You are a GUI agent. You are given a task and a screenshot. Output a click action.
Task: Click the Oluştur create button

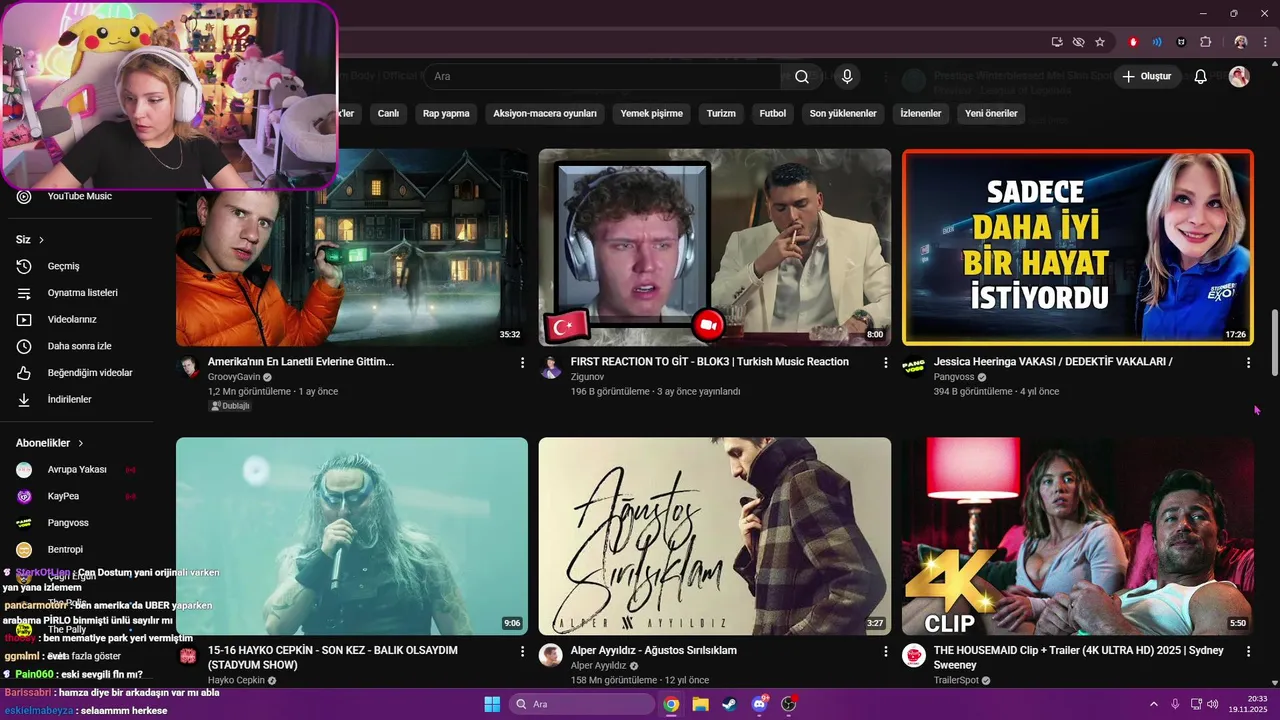coord(1146,77)
